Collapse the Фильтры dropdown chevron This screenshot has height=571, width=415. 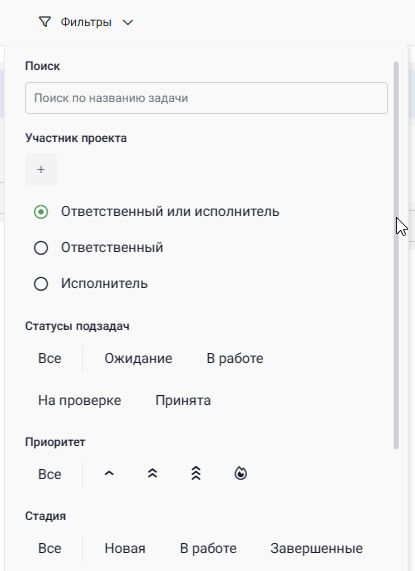pos(128,23)
